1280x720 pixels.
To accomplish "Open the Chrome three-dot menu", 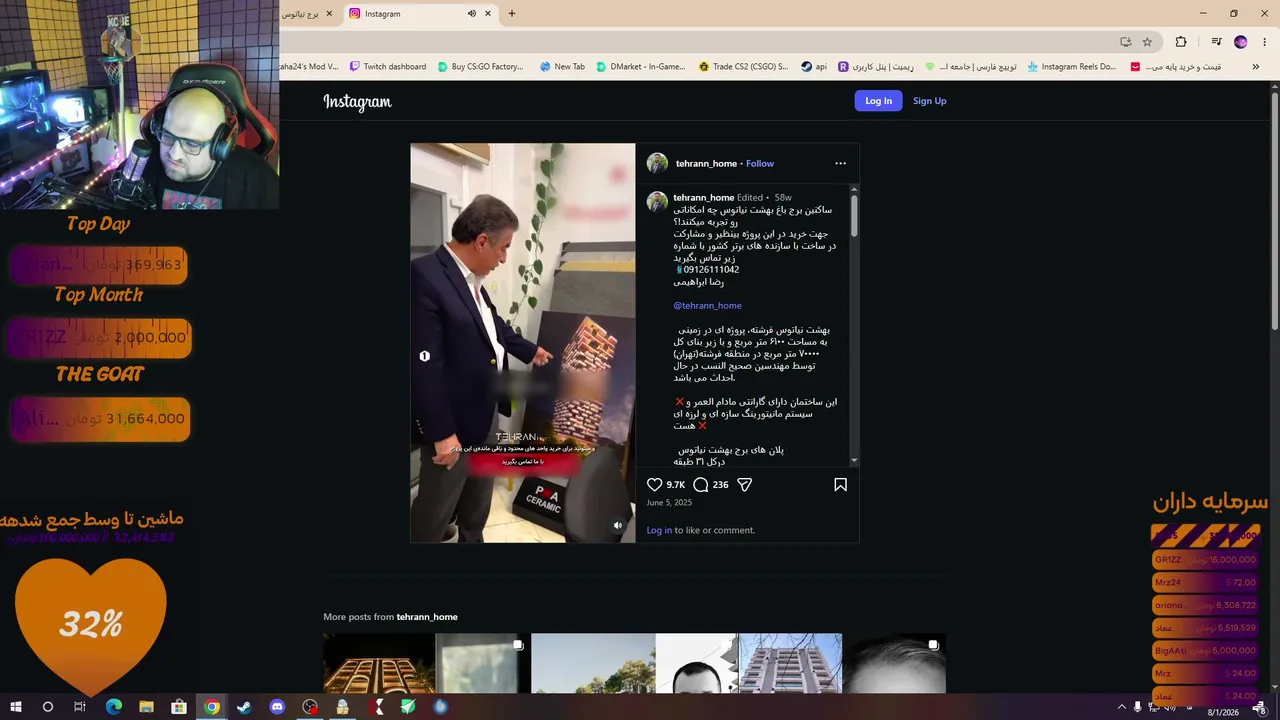I will pyautogui.click(x=1265, y=42).
